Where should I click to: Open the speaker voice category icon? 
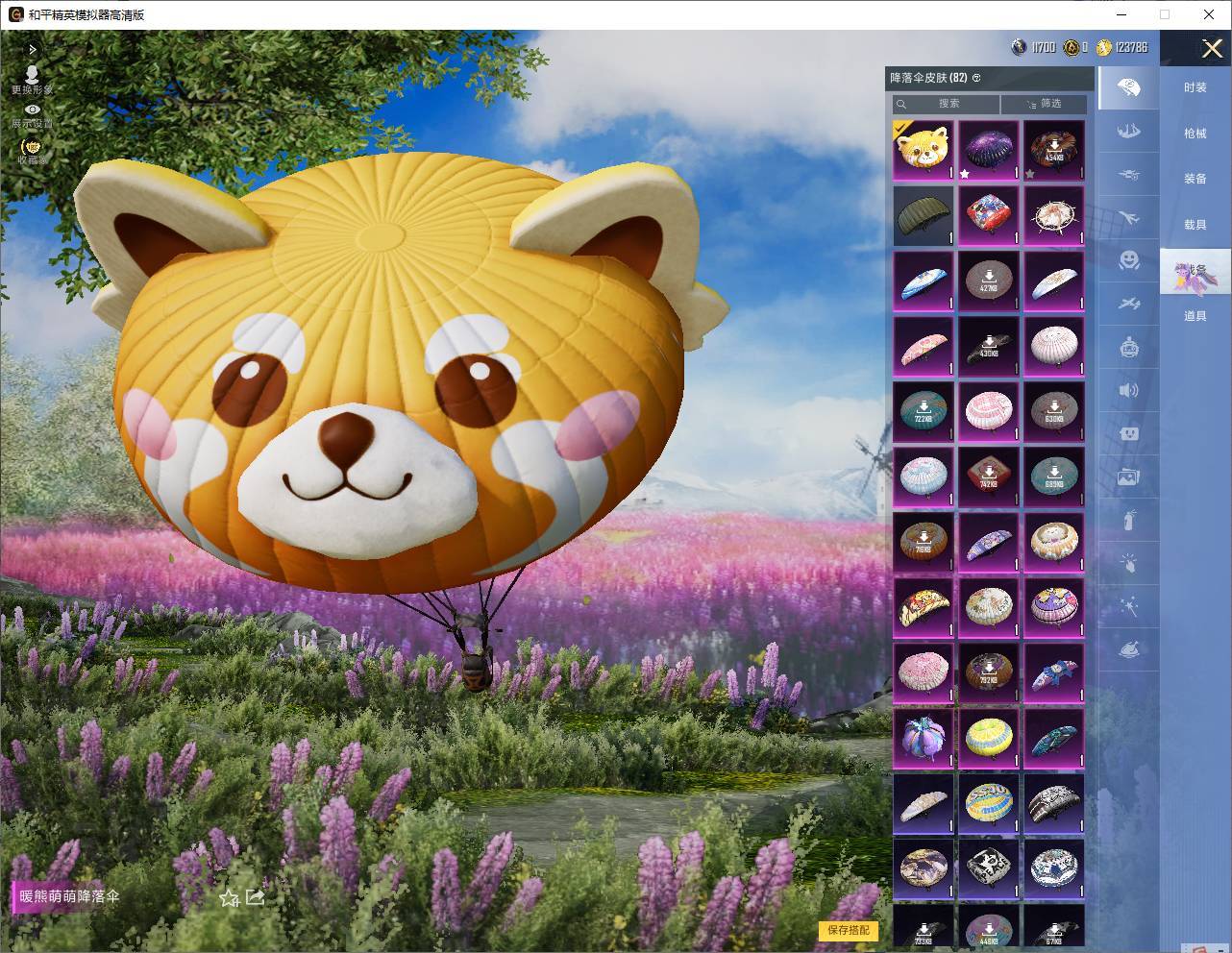point(1129,390)
